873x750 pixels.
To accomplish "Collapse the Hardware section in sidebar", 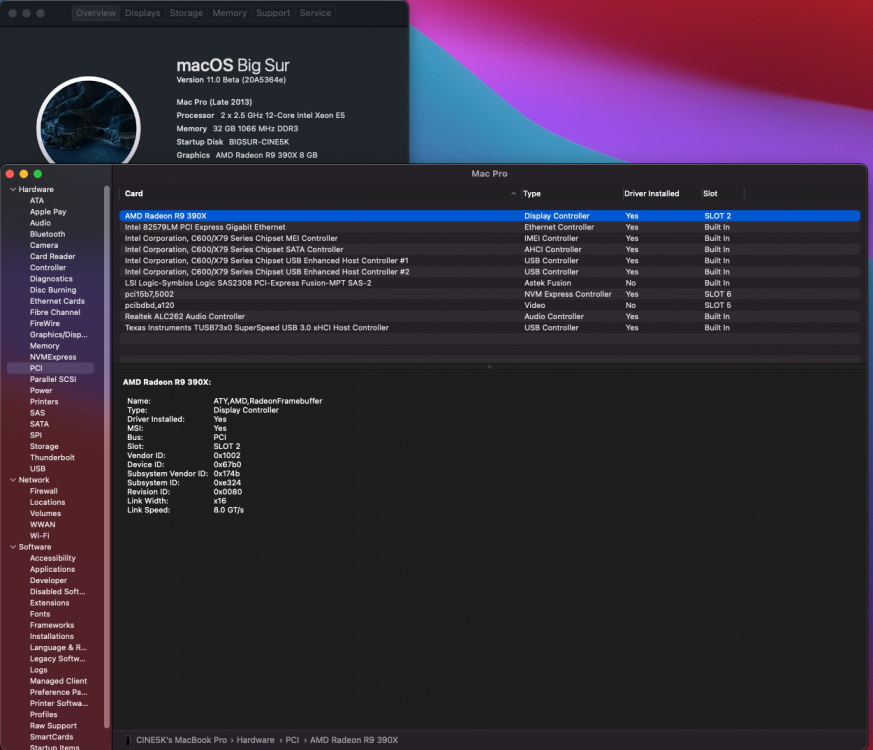I will pyautogui.click(x=13, y=189).
